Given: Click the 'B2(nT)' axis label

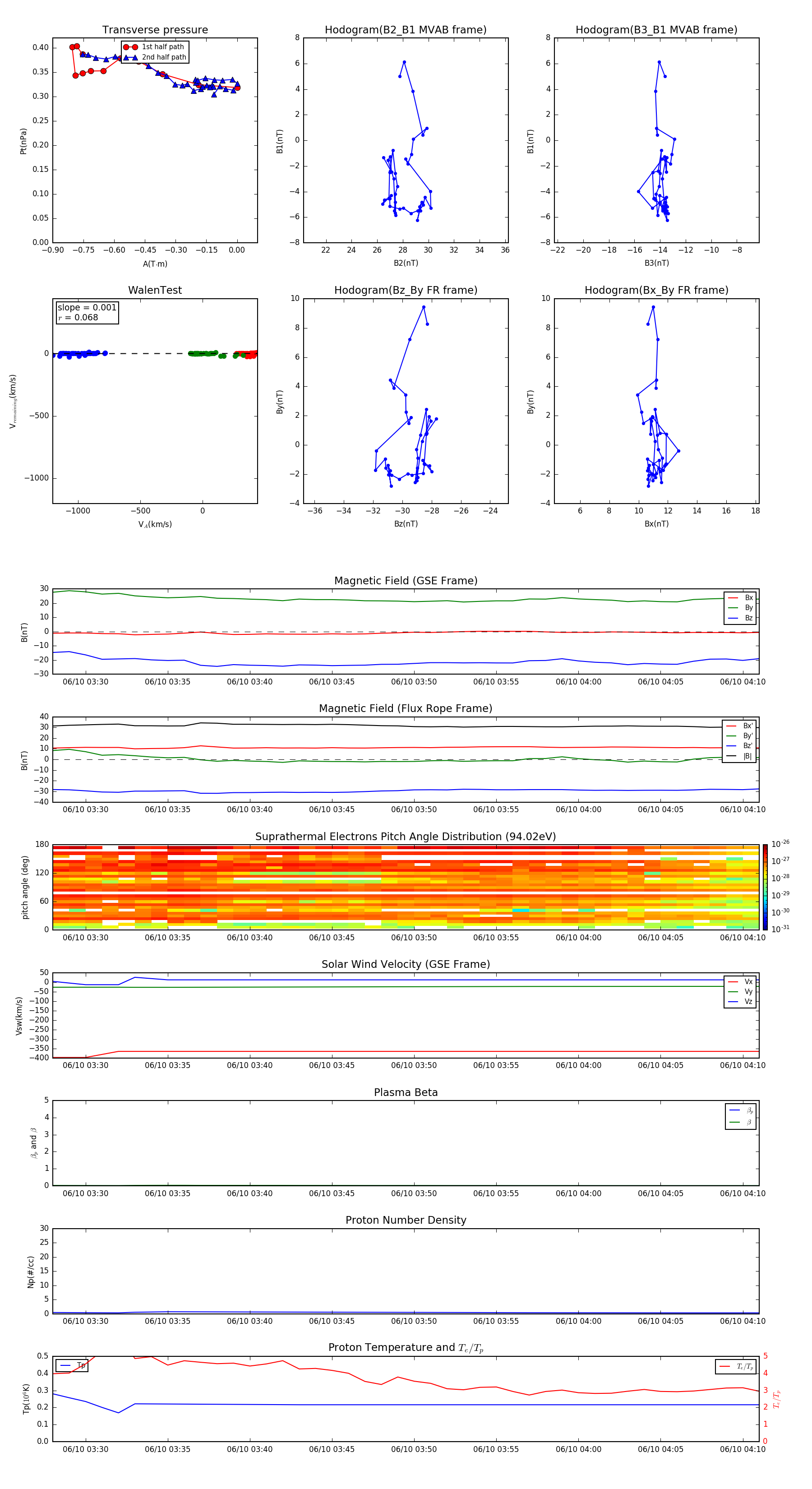Looking at the screenshot, I should (406, 263).
